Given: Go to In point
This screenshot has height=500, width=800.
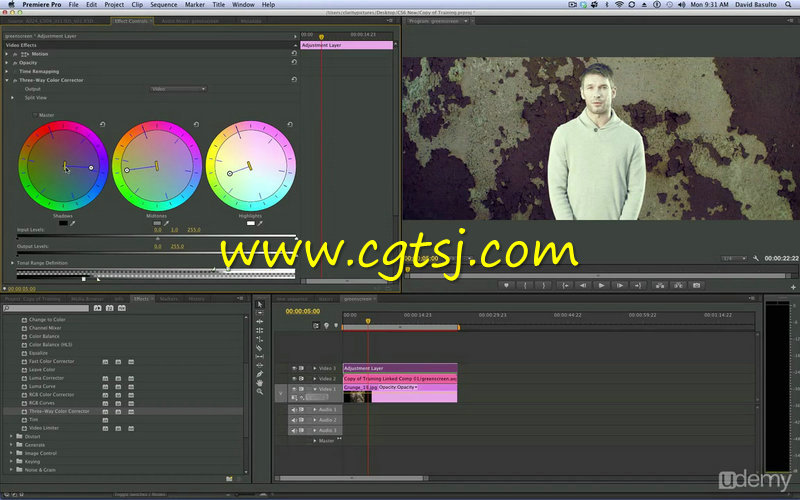Looking at the screenshot, I should tap(565, 285).
